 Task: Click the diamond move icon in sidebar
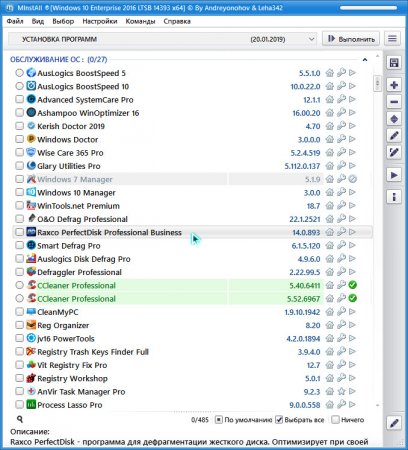394,119
